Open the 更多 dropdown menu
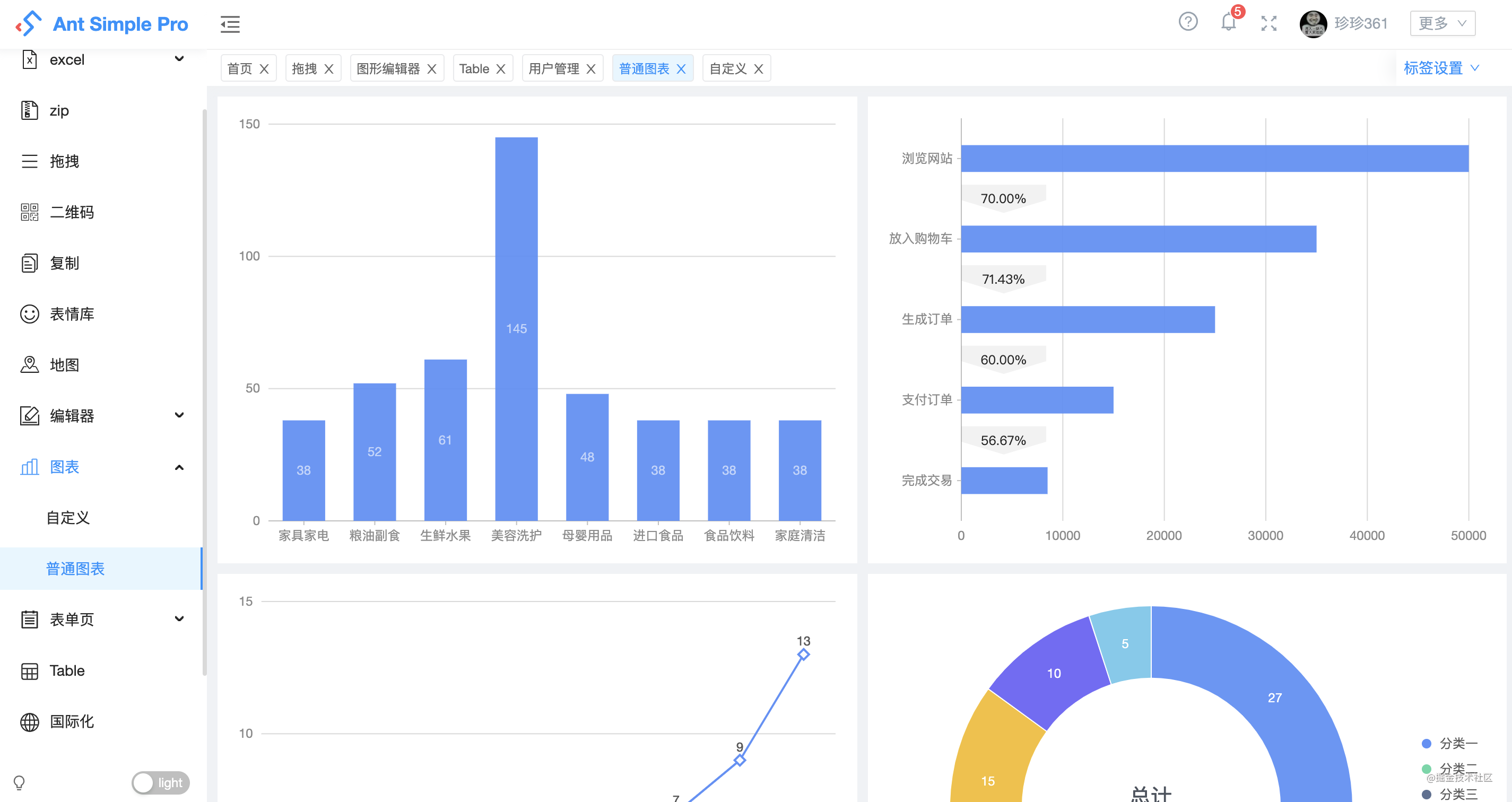This screenshot has height=802, width=1512. pyautogui.click(x=1442, y=23)
